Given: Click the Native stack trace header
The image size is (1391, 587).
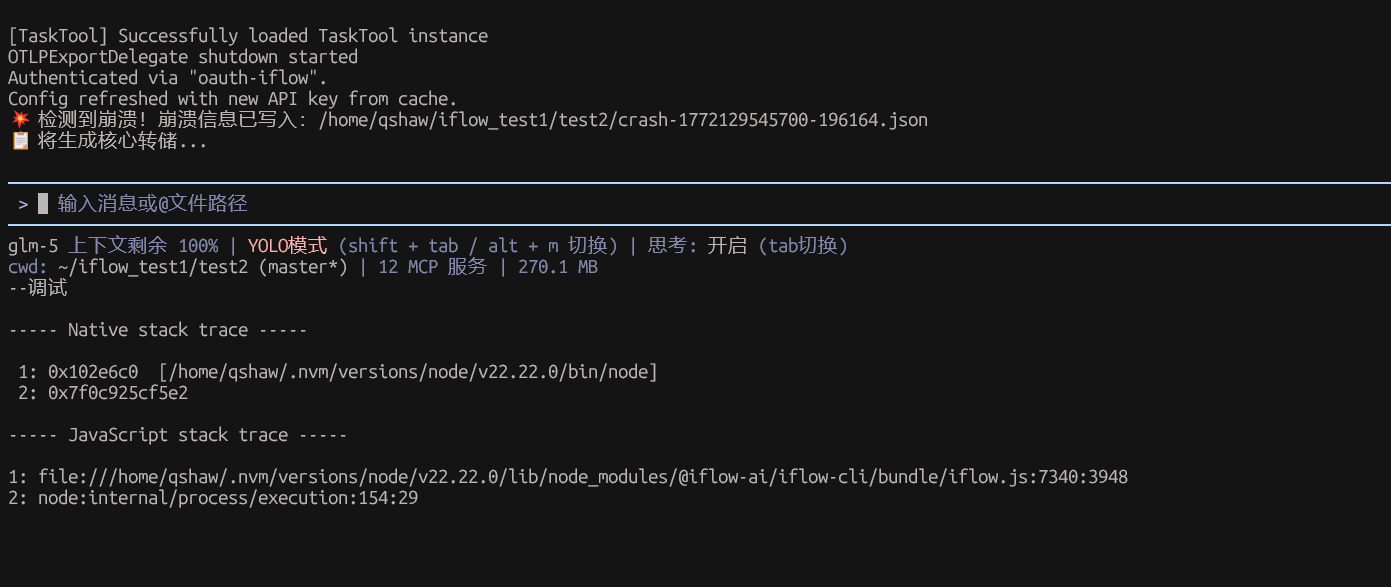Looking at the screenshot, I should [158, 330].
